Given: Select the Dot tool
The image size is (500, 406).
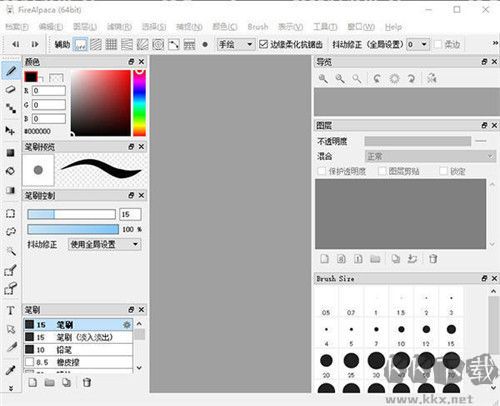Looking at the screenshot, I should [11, 108].
